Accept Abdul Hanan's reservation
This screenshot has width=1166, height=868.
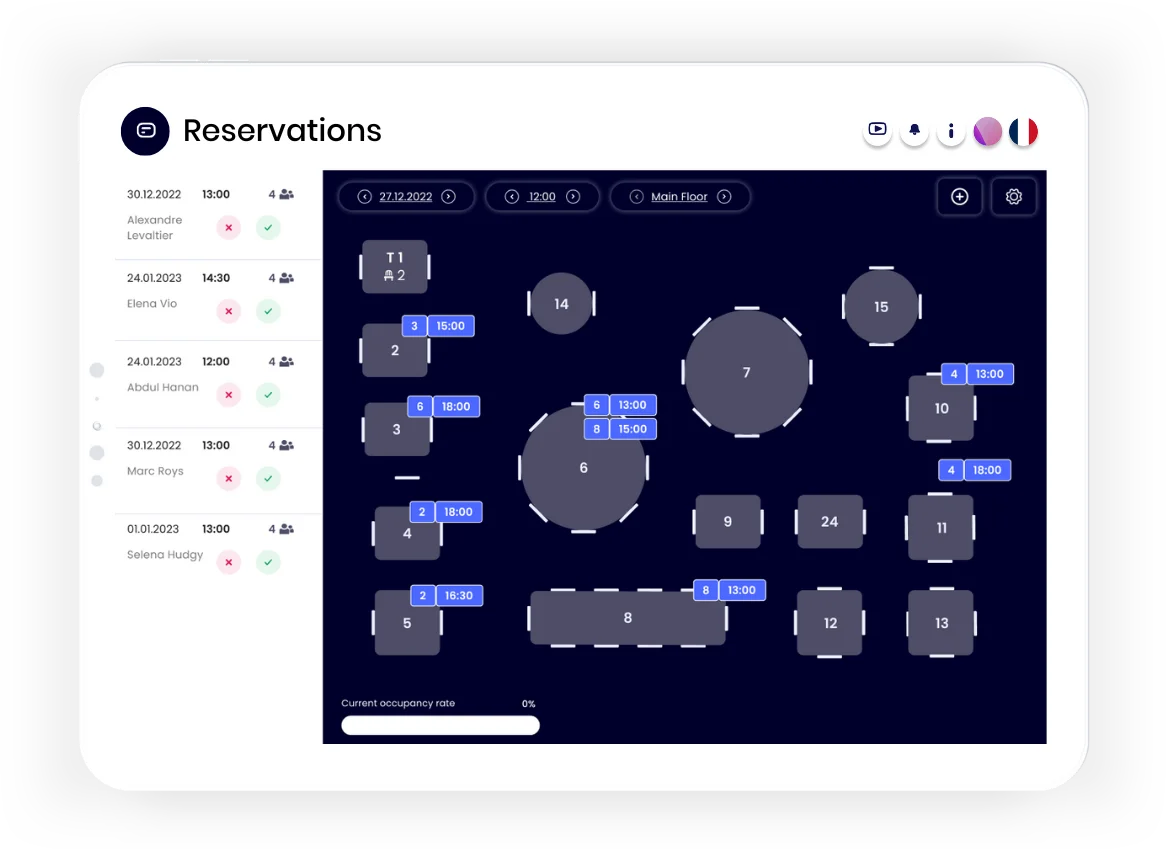coord(268,395)
